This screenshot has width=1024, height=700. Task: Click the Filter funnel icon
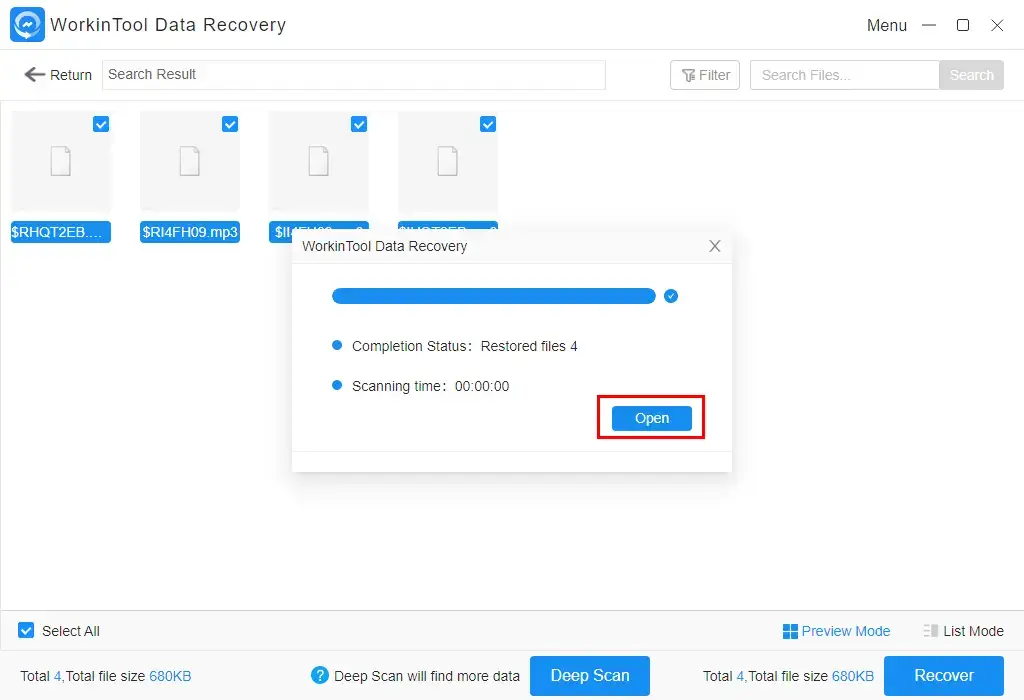(688, 76)
